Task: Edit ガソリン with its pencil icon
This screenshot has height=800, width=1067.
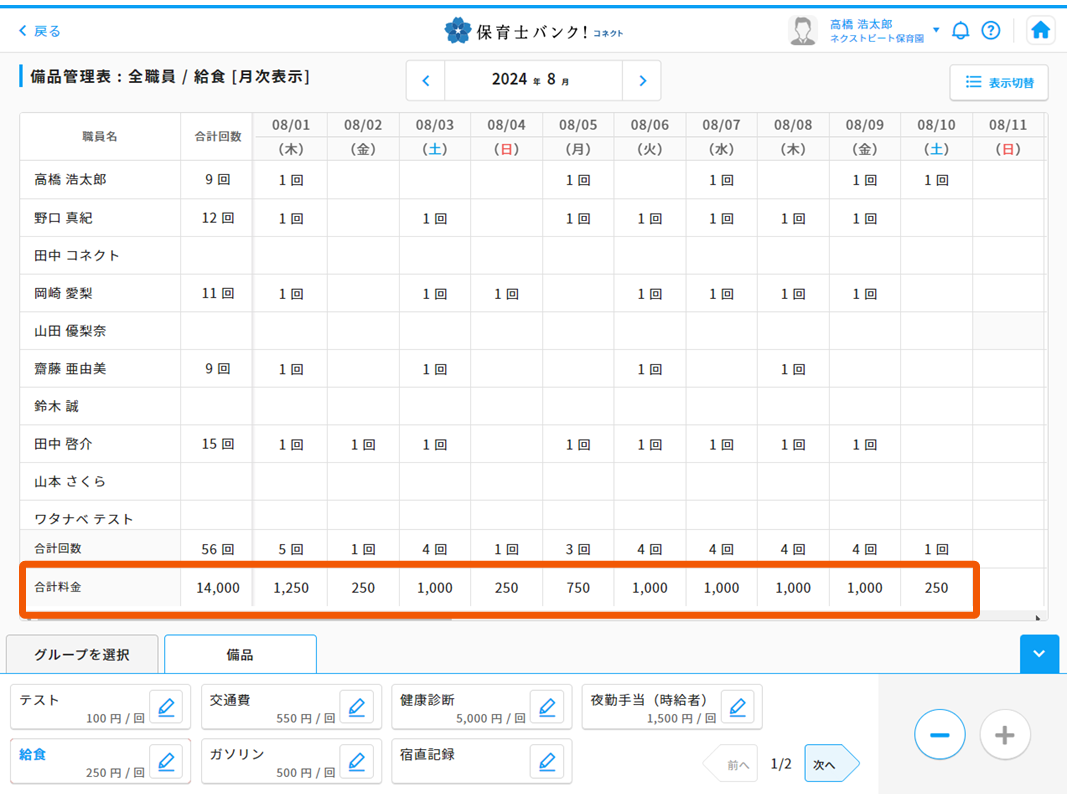Action: [x=357, y=761]
